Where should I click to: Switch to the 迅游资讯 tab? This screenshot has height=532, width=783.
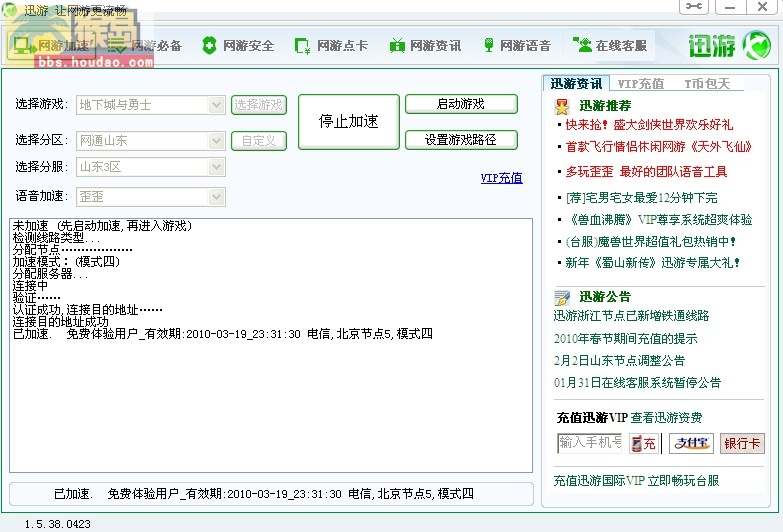tap(576, 83)
